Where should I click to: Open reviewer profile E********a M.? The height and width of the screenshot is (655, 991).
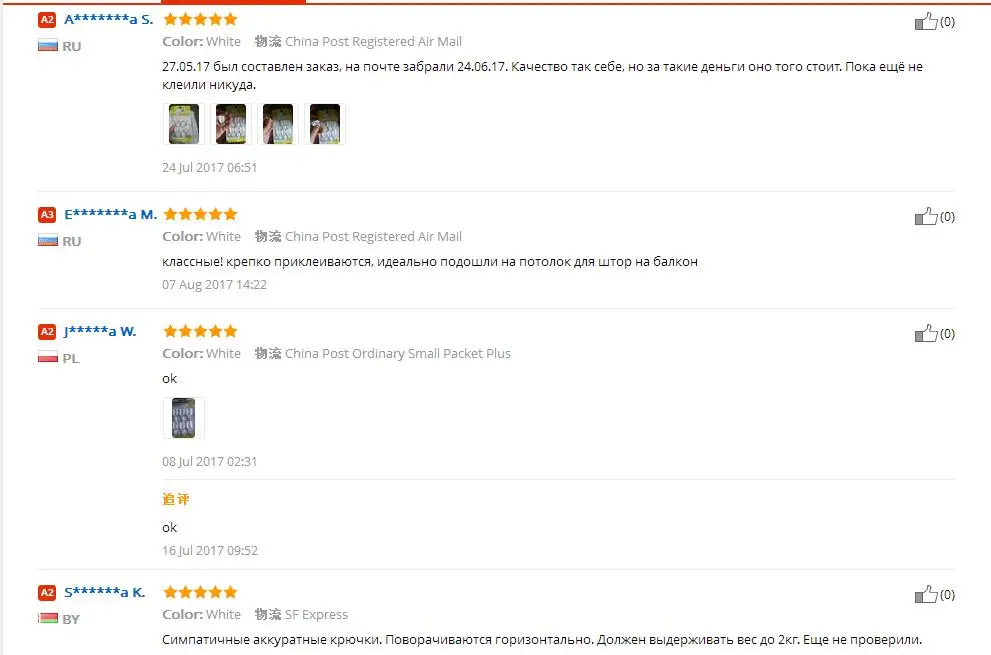(x=111, y=214)
